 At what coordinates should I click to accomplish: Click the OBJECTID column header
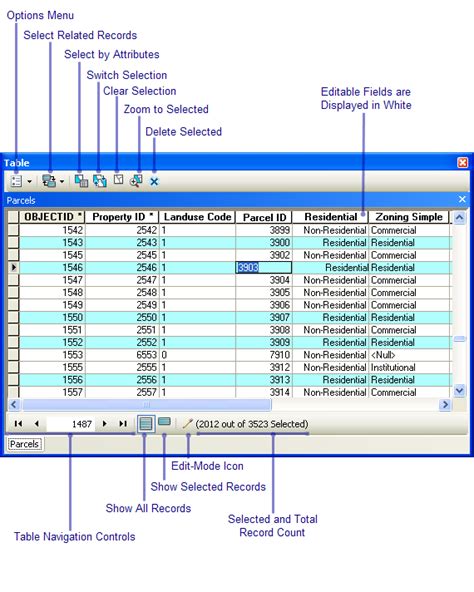[52, 217]
